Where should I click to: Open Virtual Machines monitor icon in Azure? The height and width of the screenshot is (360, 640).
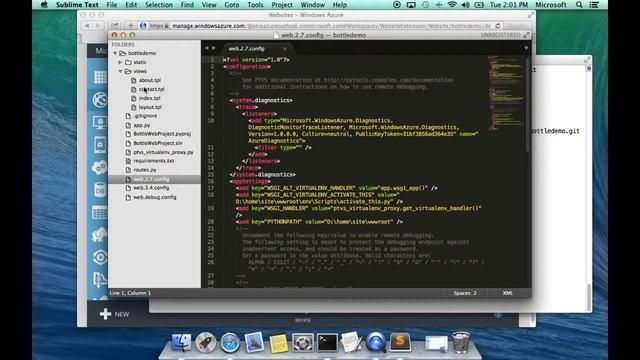tap(100, 122)
